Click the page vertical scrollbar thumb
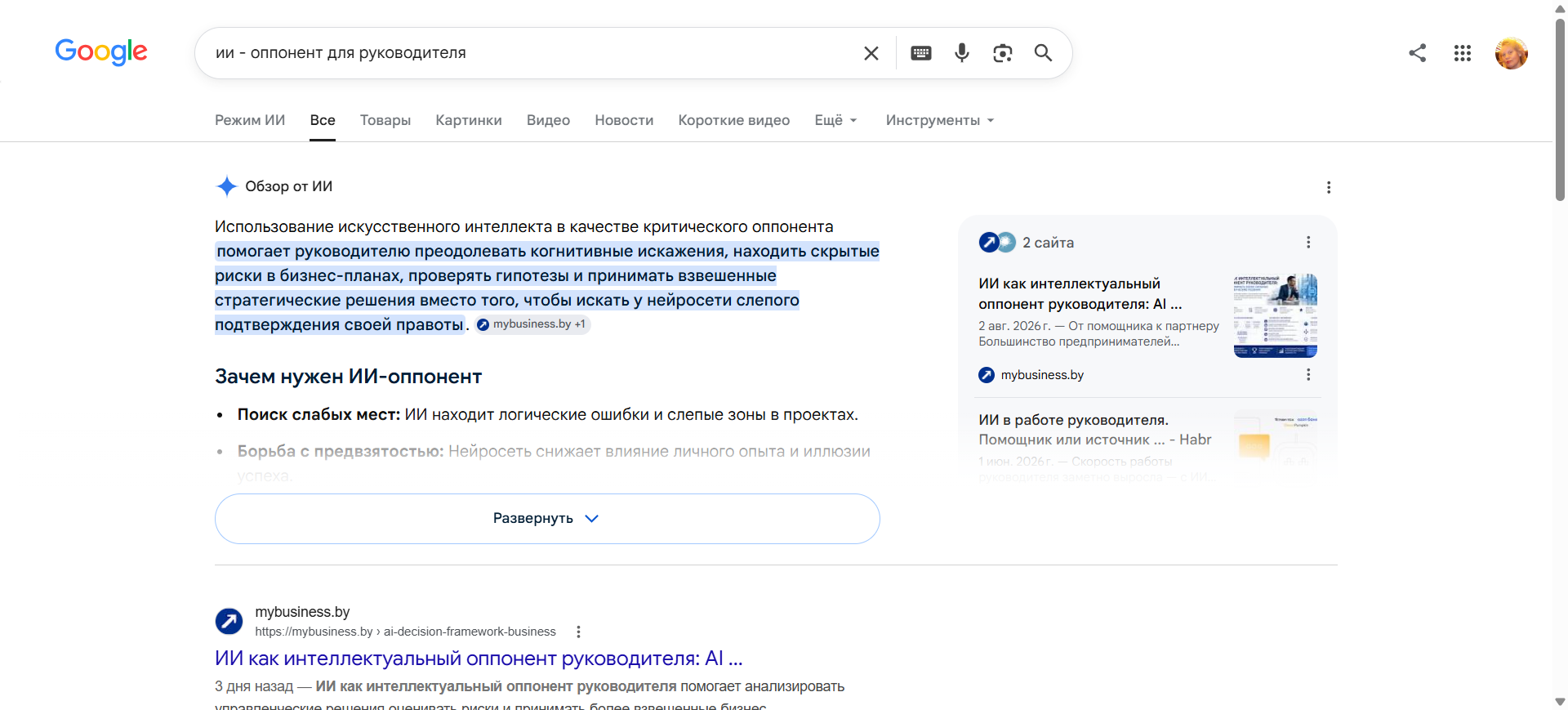The height and width of the screenshot is (710, 1568). [x=1560, y=108]
